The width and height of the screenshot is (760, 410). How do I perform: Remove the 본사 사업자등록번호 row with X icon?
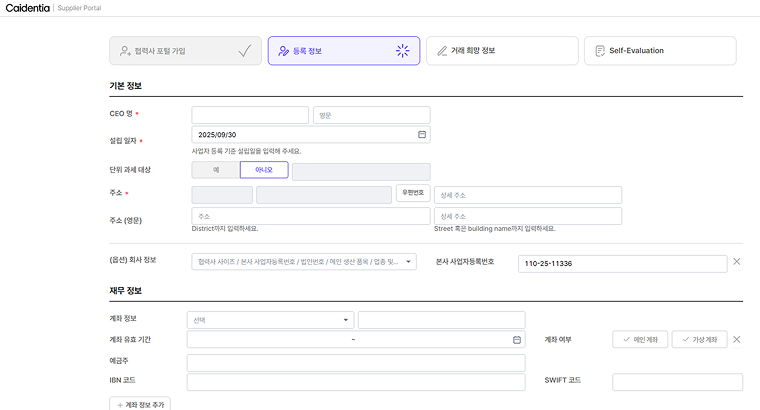point(737,262)
